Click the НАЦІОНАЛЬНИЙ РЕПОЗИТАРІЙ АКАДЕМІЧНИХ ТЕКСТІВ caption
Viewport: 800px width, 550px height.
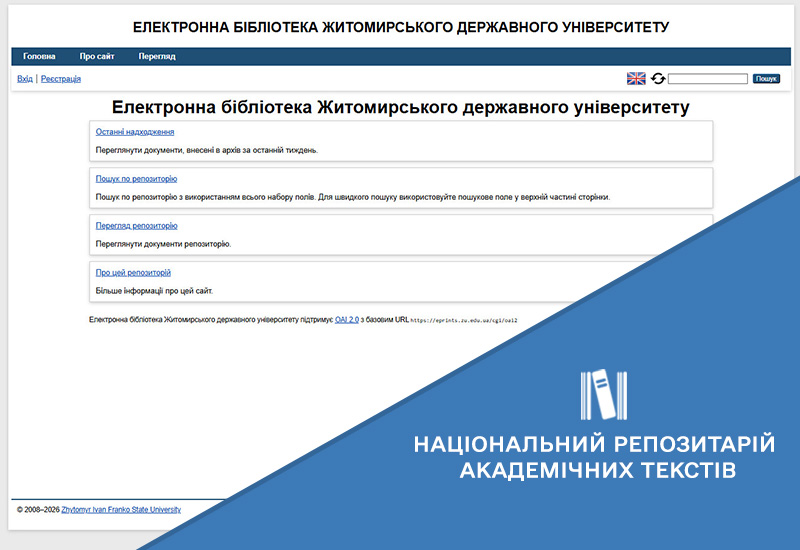coord(594,457)
